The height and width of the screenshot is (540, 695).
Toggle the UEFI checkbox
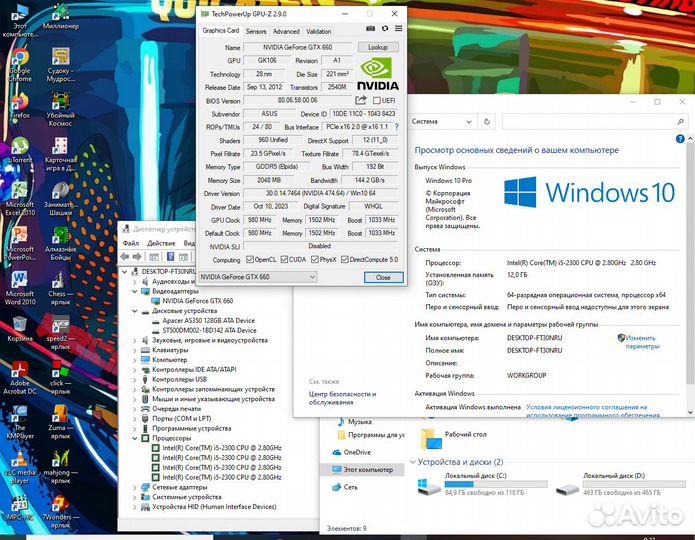coord(377,100)
